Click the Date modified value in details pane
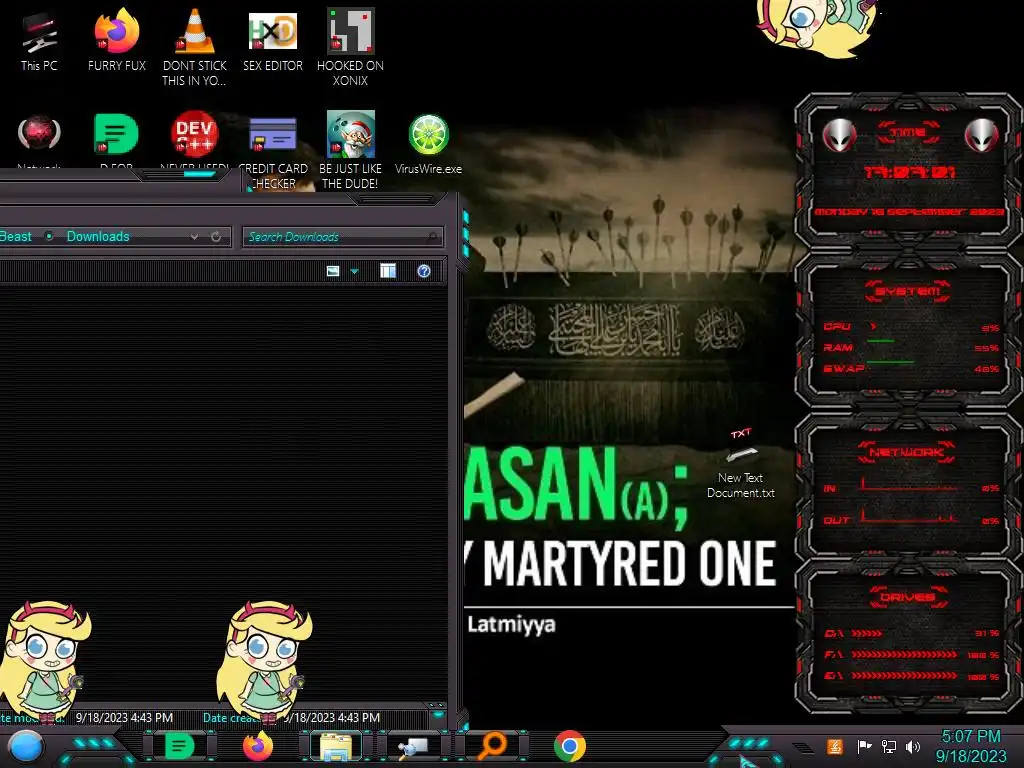 point(124,718)
